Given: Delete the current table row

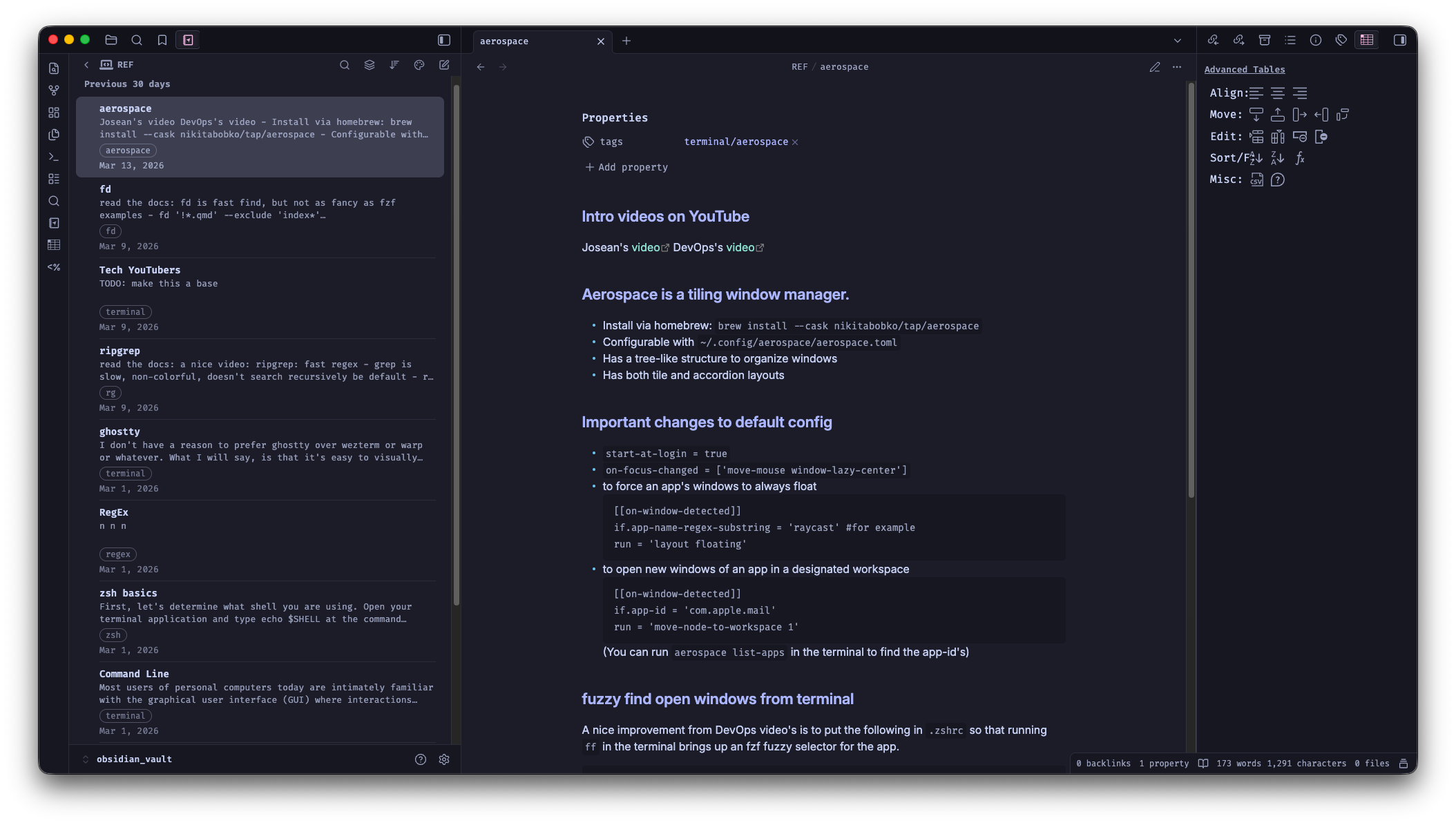Looking at the screenshot, I should click(x=1300, y=137).
